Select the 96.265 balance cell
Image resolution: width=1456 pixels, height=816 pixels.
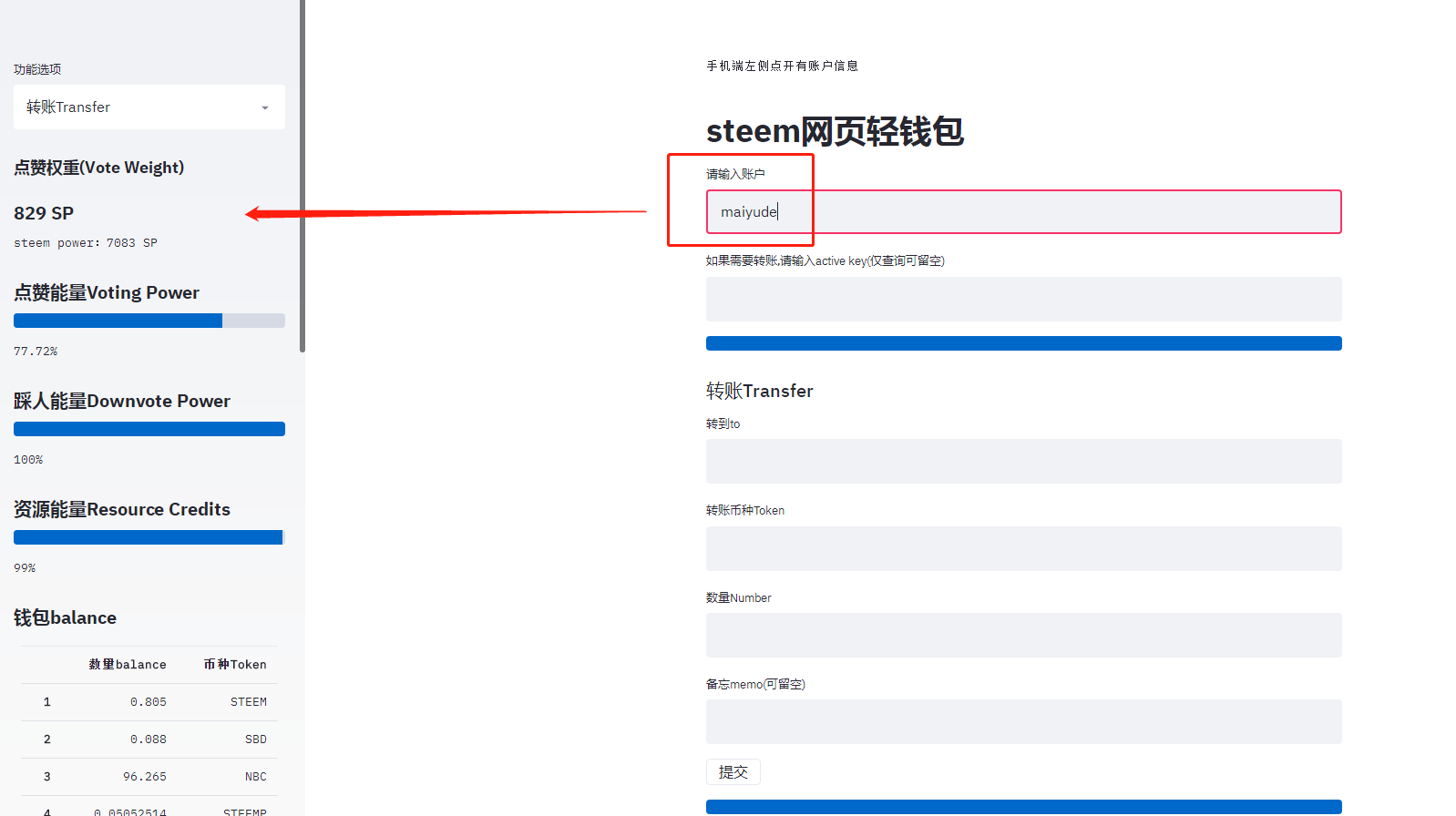coord(145,777)
